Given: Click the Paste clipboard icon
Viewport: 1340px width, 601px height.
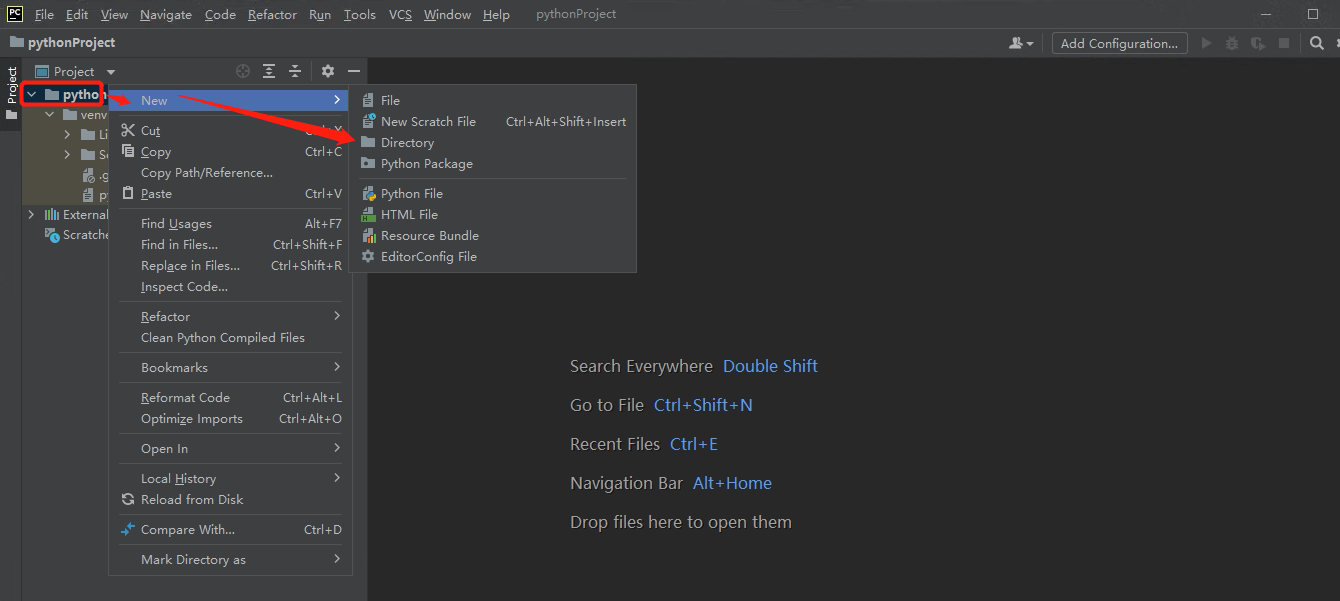Looking at the screenshot, I should tap(128, 193).
